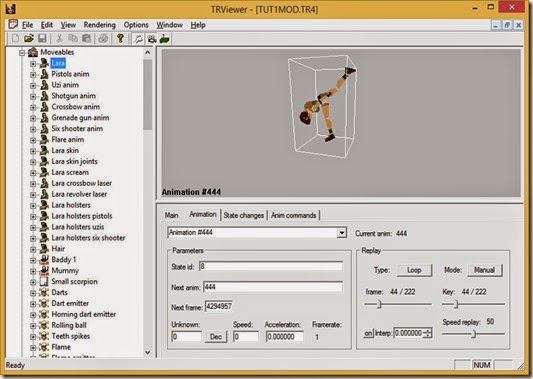Open the Edit menu
The height and width of the screenshot is (379, 533).
pyautogui.click(x=47, y=25)
